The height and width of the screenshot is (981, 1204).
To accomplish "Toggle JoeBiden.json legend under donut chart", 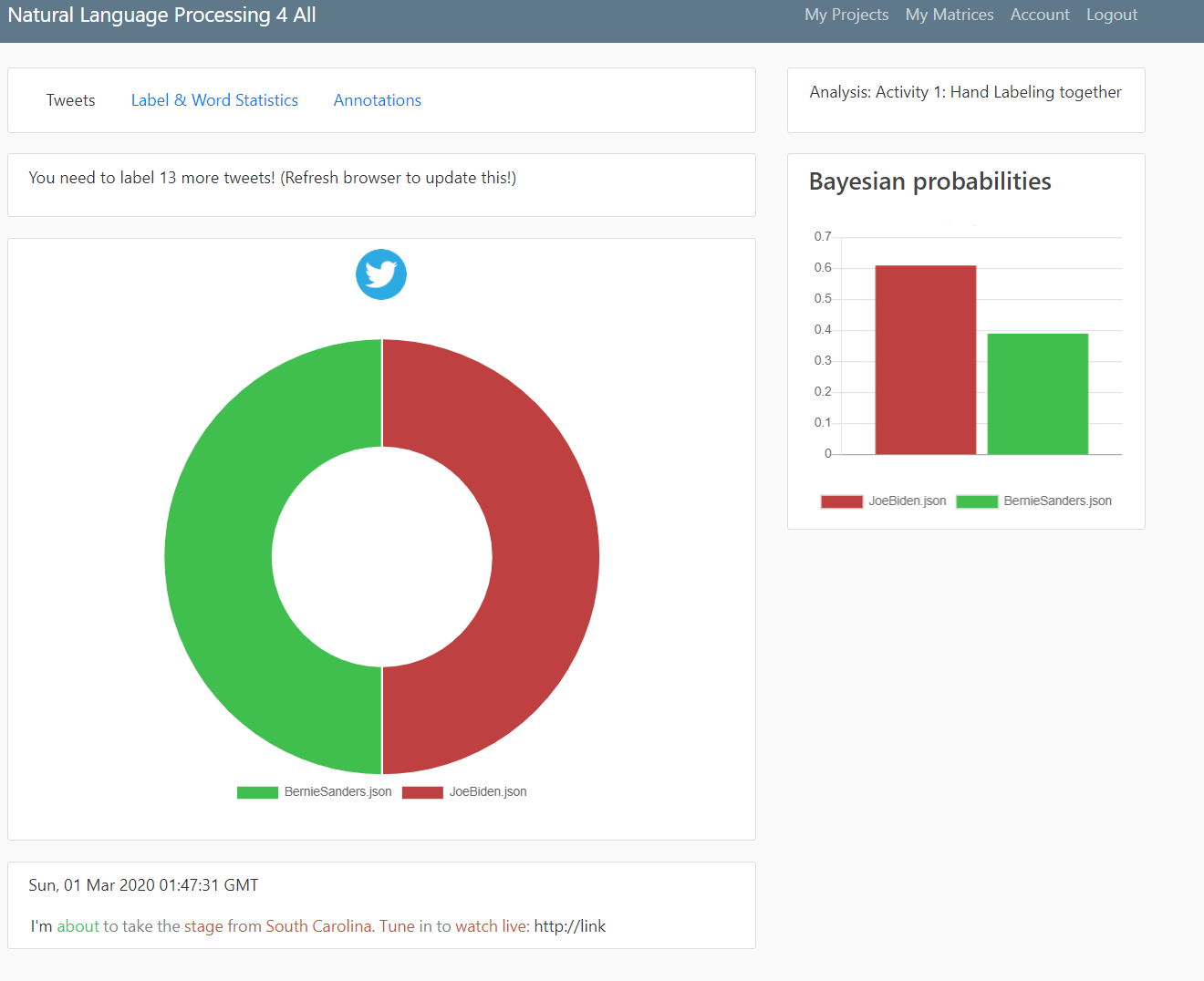I will pos(464,792).
